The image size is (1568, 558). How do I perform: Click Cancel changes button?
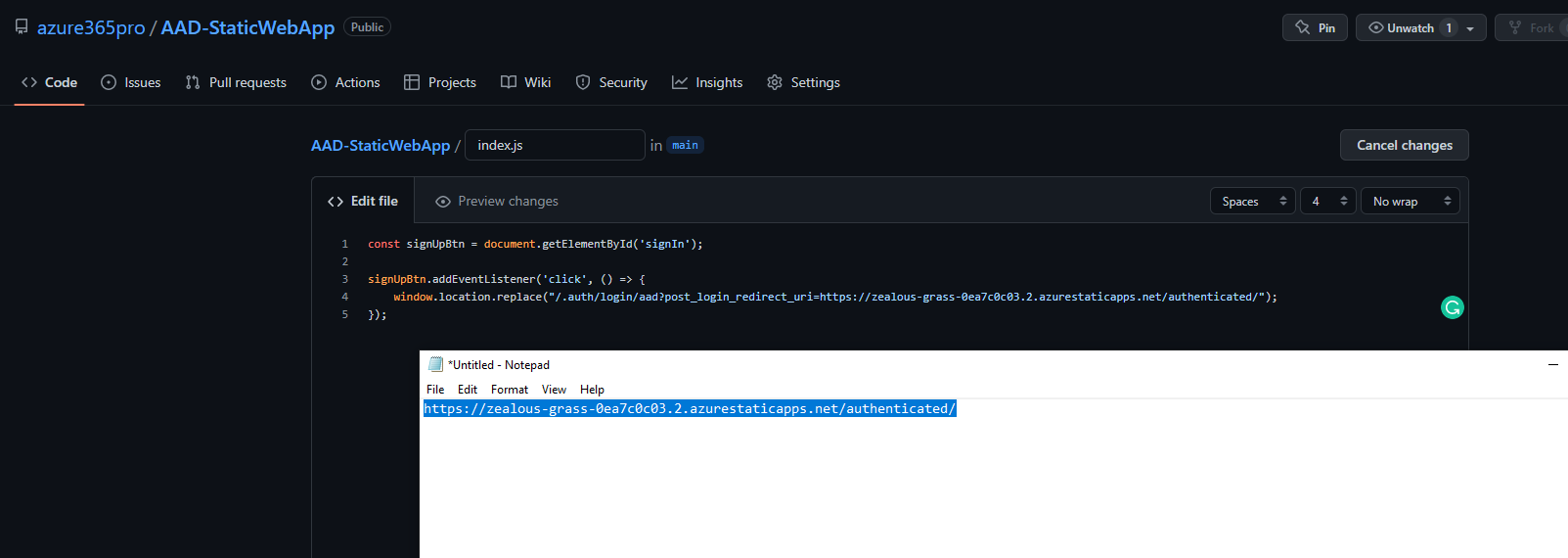1405,145
